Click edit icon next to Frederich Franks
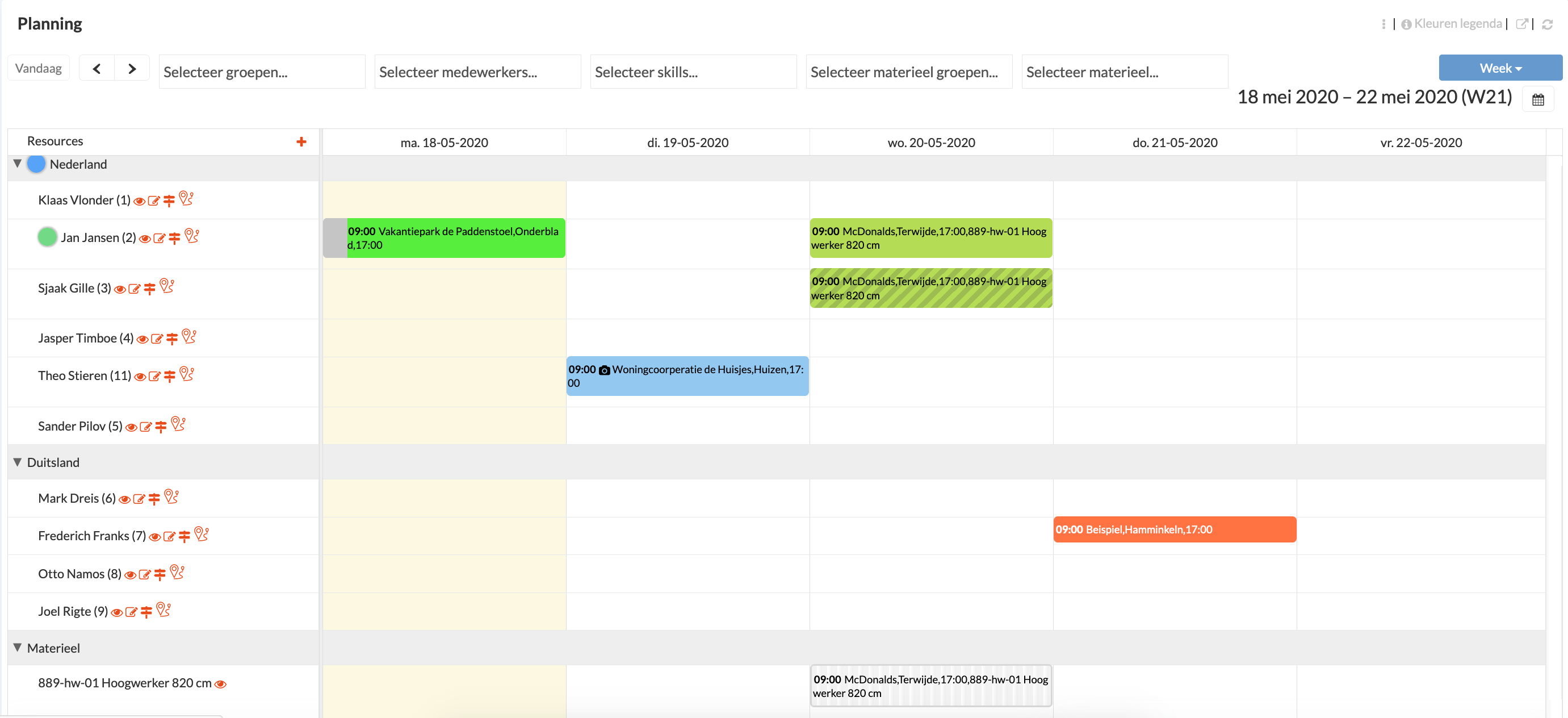The width and height of the screenshot is (1568, 718). [x=169, y=537]
